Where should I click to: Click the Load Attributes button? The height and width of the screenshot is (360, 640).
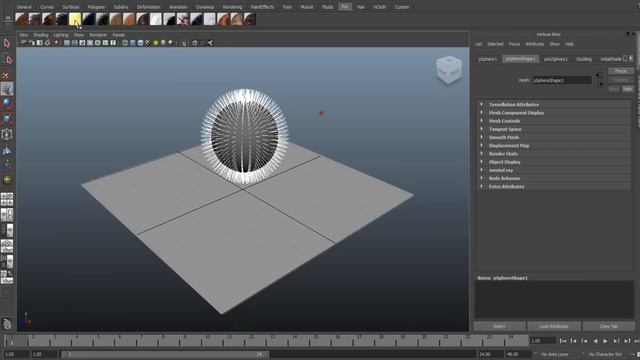click(553, 326)
